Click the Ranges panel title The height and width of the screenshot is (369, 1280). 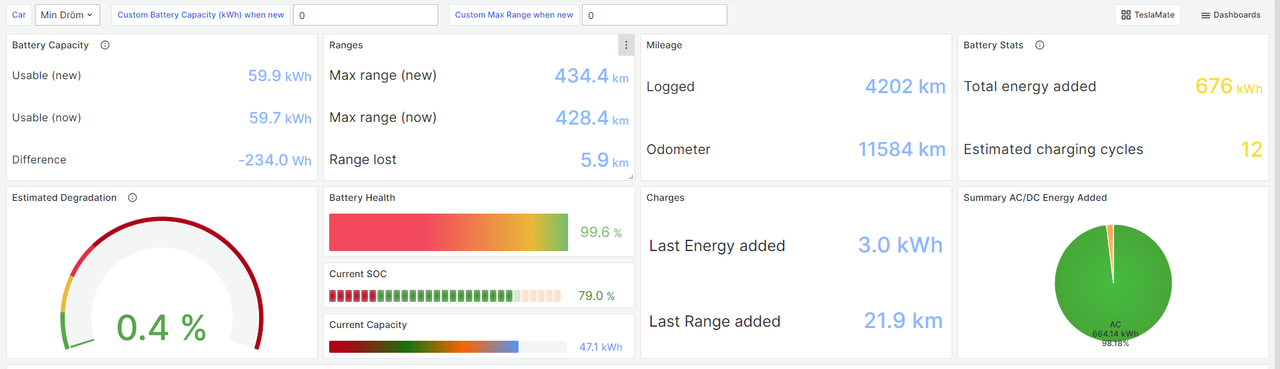(346, 45)
